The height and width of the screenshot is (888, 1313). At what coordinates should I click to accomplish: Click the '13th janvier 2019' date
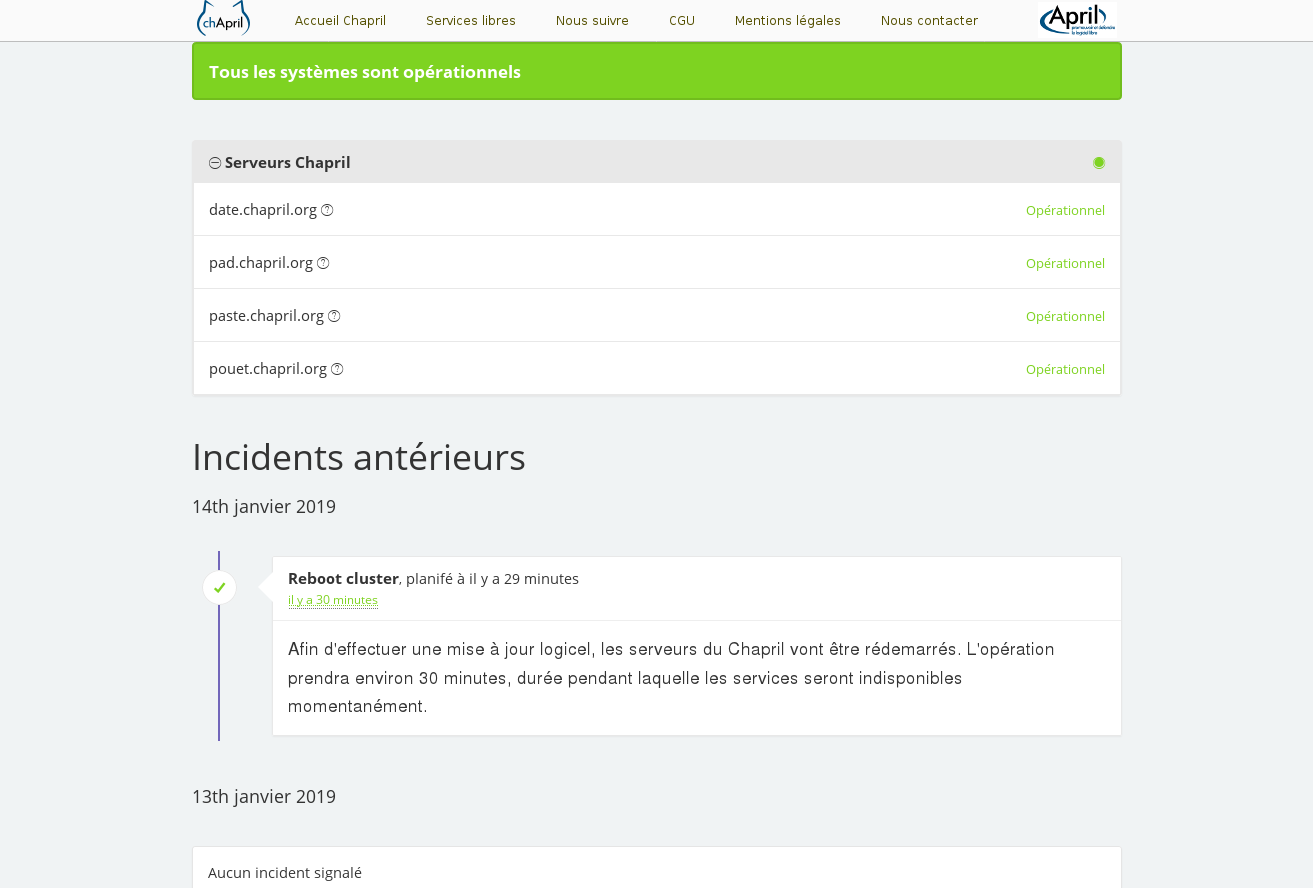coord(264,797)
